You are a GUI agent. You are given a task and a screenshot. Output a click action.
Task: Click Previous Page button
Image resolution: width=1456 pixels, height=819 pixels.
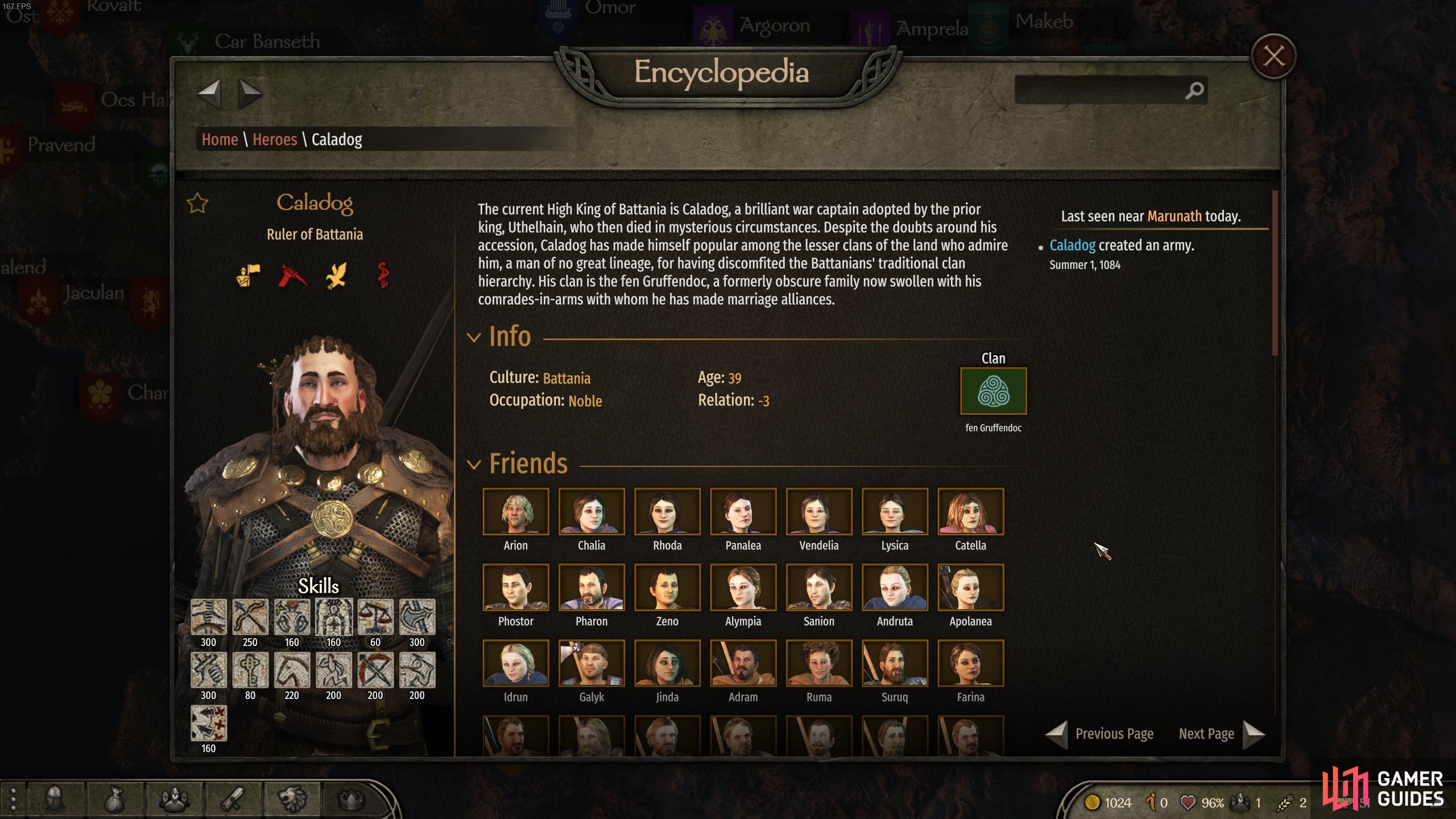1099,734
